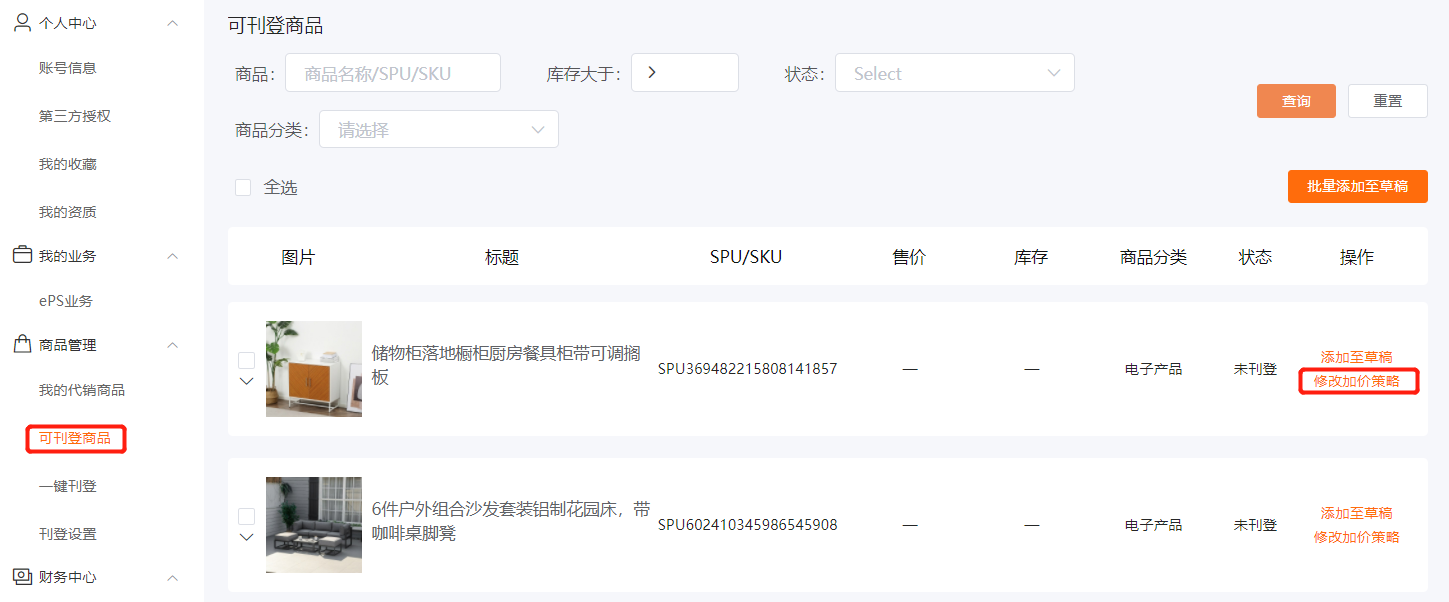
Task: Go to 我的代销商品 in sidebar
Action: pos(82,390)
